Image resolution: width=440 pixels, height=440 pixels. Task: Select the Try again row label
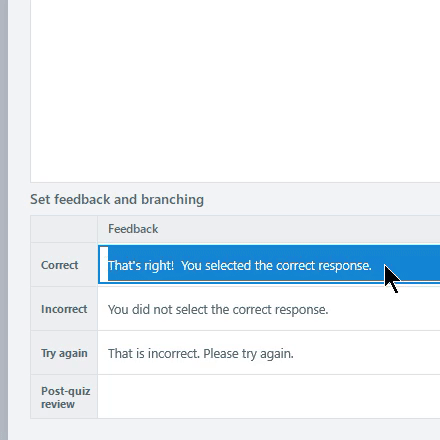[x=64, y=353]
